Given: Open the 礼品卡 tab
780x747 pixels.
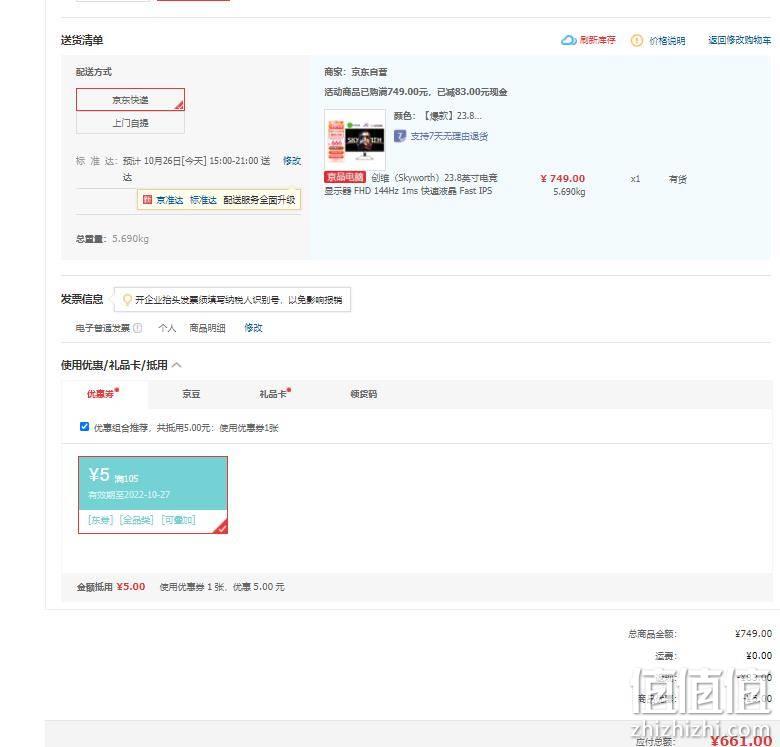Looking at the screenshot, I should [275, 393].
